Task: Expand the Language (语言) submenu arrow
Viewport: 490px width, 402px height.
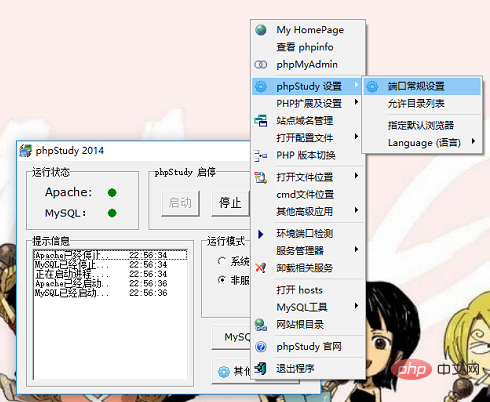Action: (473, 141)
